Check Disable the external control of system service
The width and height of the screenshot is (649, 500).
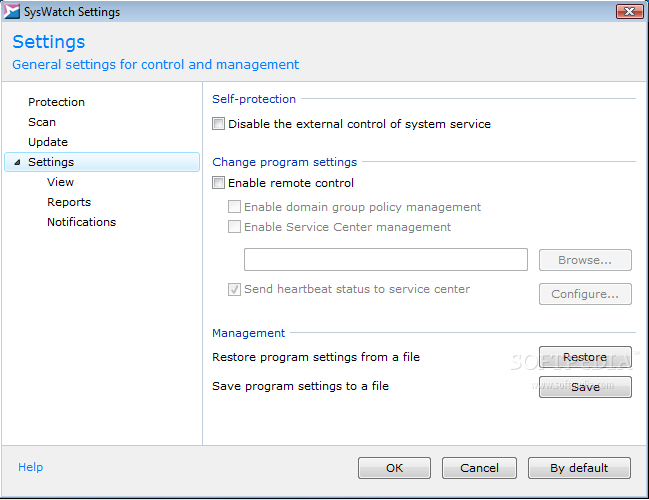click(x=218, y=124)
